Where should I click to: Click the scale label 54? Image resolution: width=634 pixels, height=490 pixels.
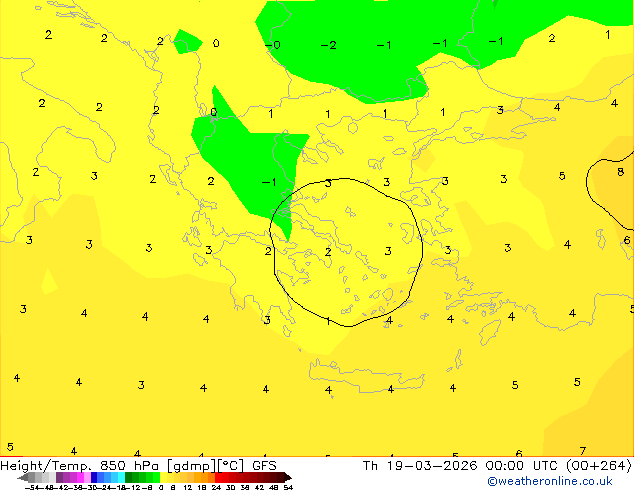288,487
